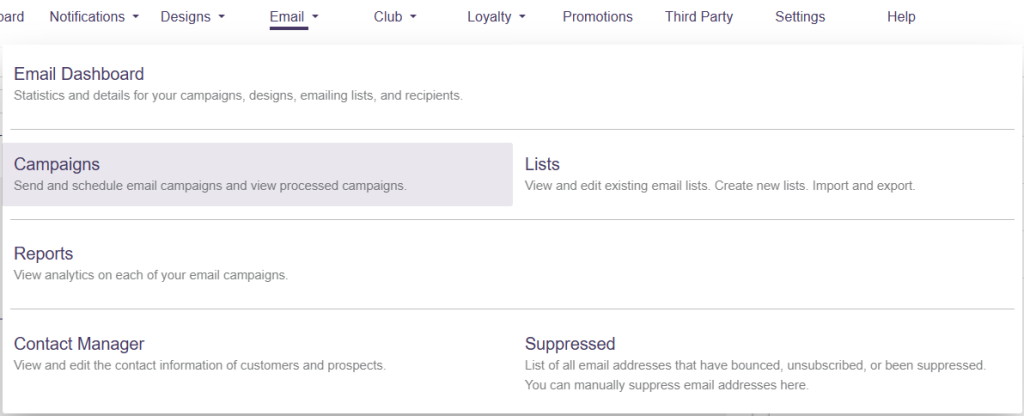The width and height of the screenshot is (1024, 416).
Task: Open the Promotions page from the navigation
Action: (x=597, y=17)
